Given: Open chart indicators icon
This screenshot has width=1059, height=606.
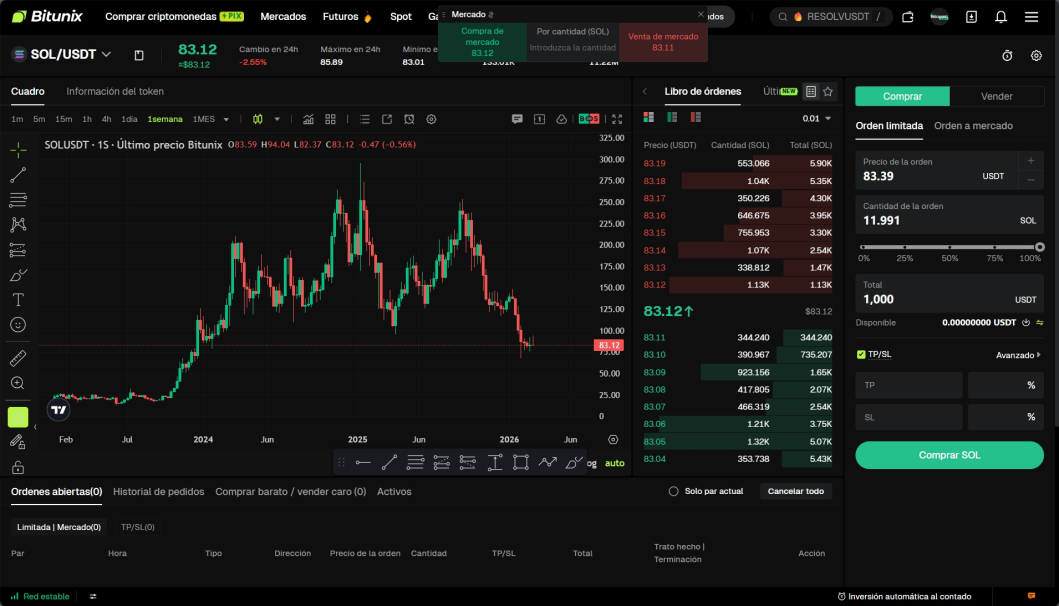Looking at the screenshot, I should tap(308, 119).
